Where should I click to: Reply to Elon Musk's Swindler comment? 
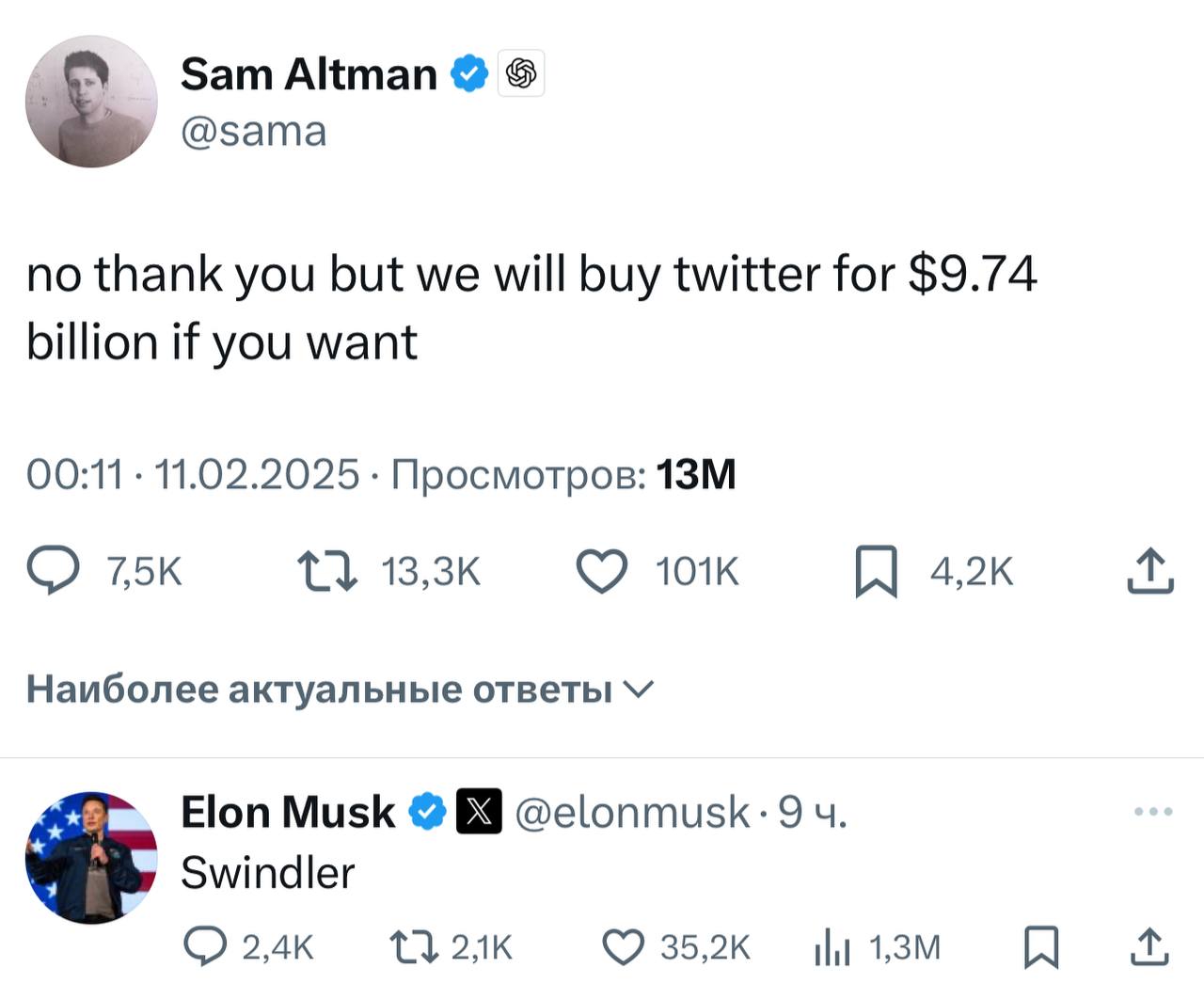pos(205,947)
